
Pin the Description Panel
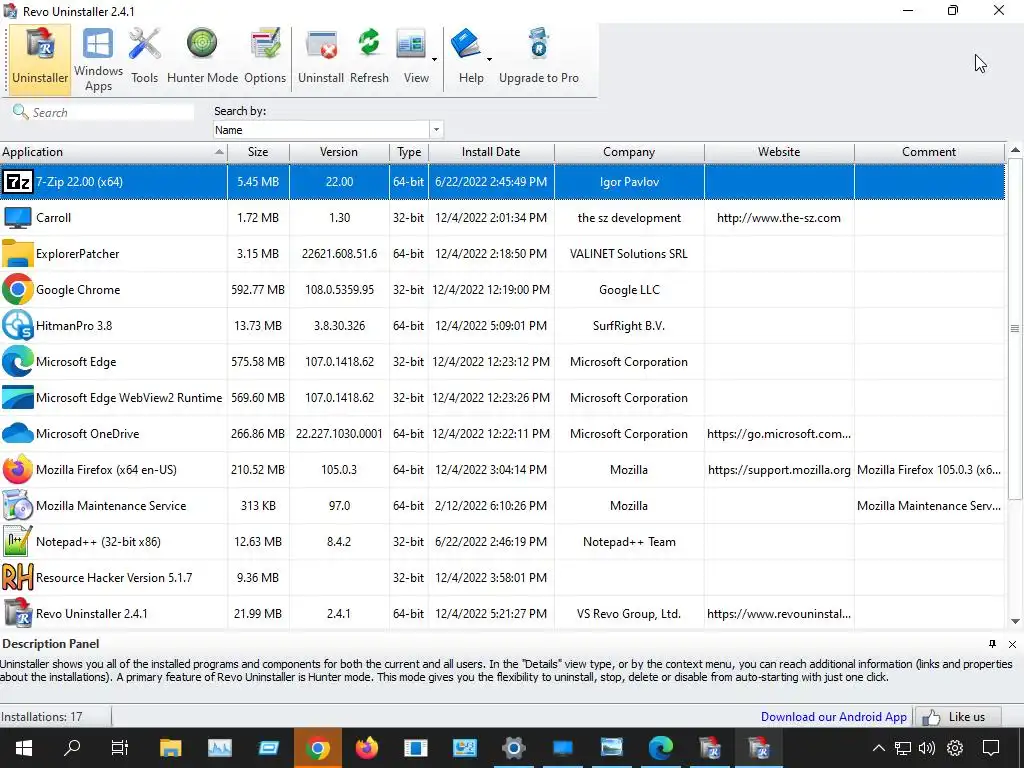pos(992,644)
